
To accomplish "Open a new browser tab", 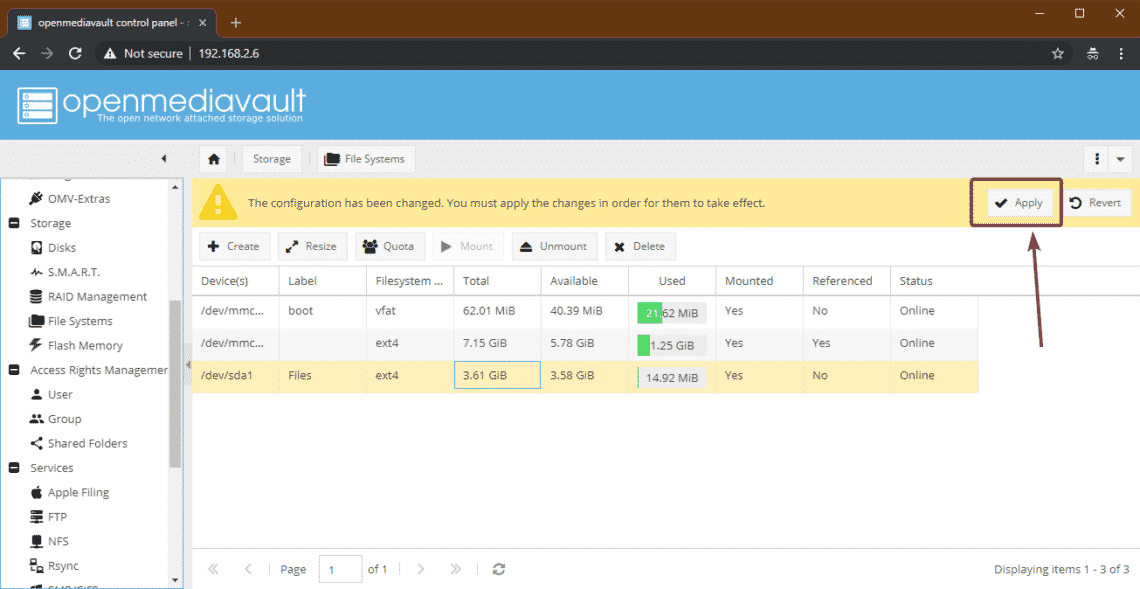I will [x=236, y=23].
